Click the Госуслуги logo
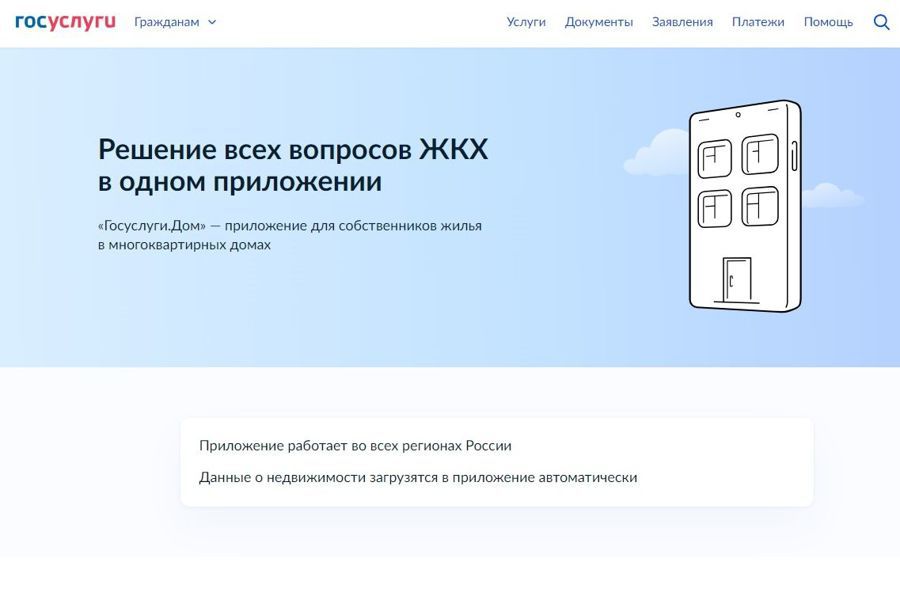 (x=65, y=22)
